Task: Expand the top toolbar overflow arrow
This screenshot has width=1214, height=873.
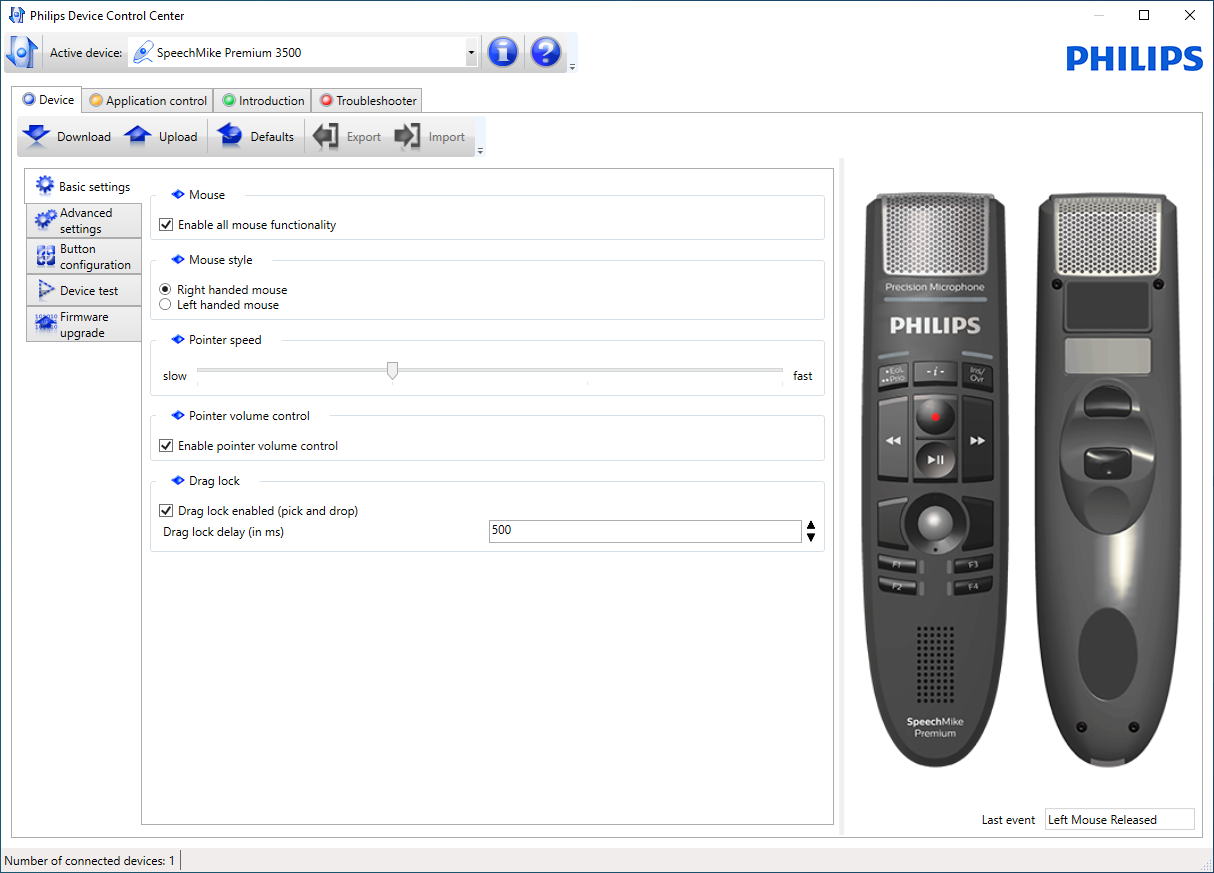Action: (572, 67)
